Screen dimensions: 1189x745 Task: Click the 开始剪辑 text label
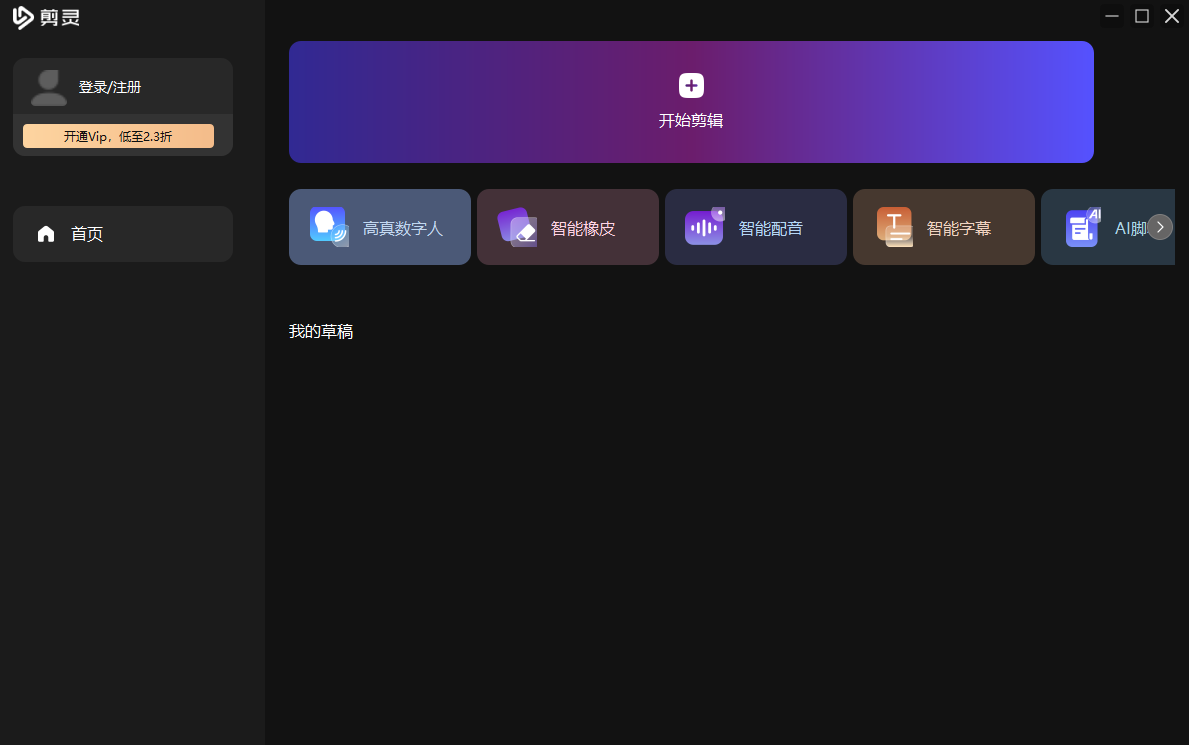(x=691, y=121)
